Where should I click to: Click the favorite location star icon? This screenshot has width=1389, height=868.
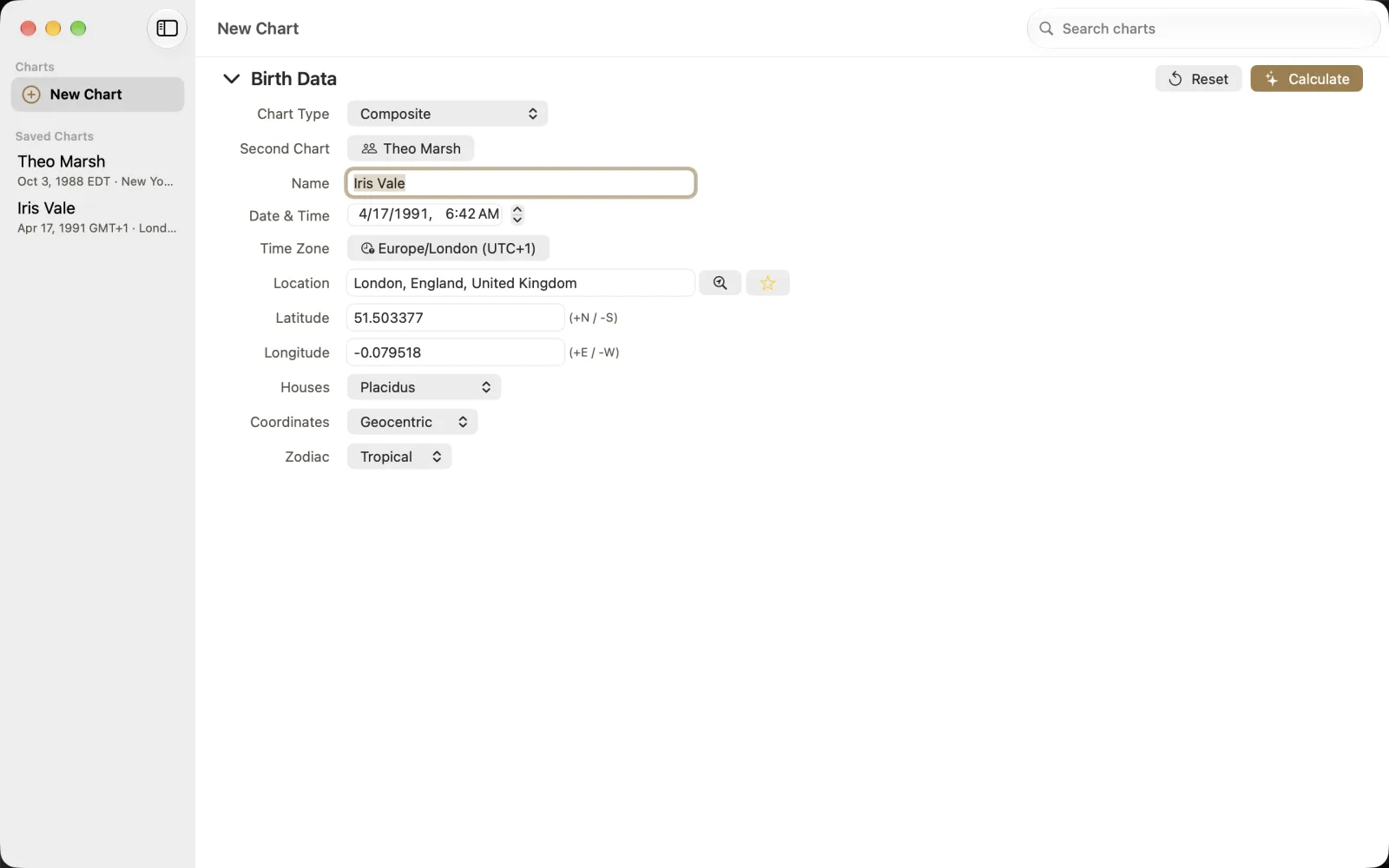(767, 283)
